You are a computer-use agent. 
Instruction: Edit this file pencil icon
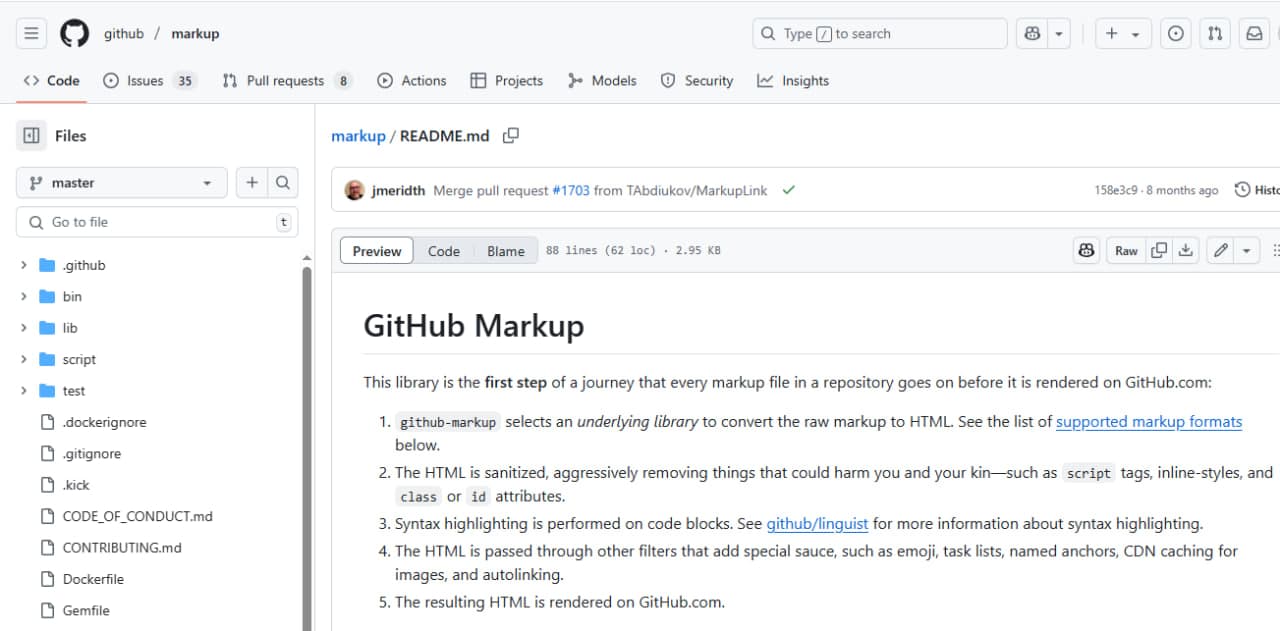pos(1220,250)
